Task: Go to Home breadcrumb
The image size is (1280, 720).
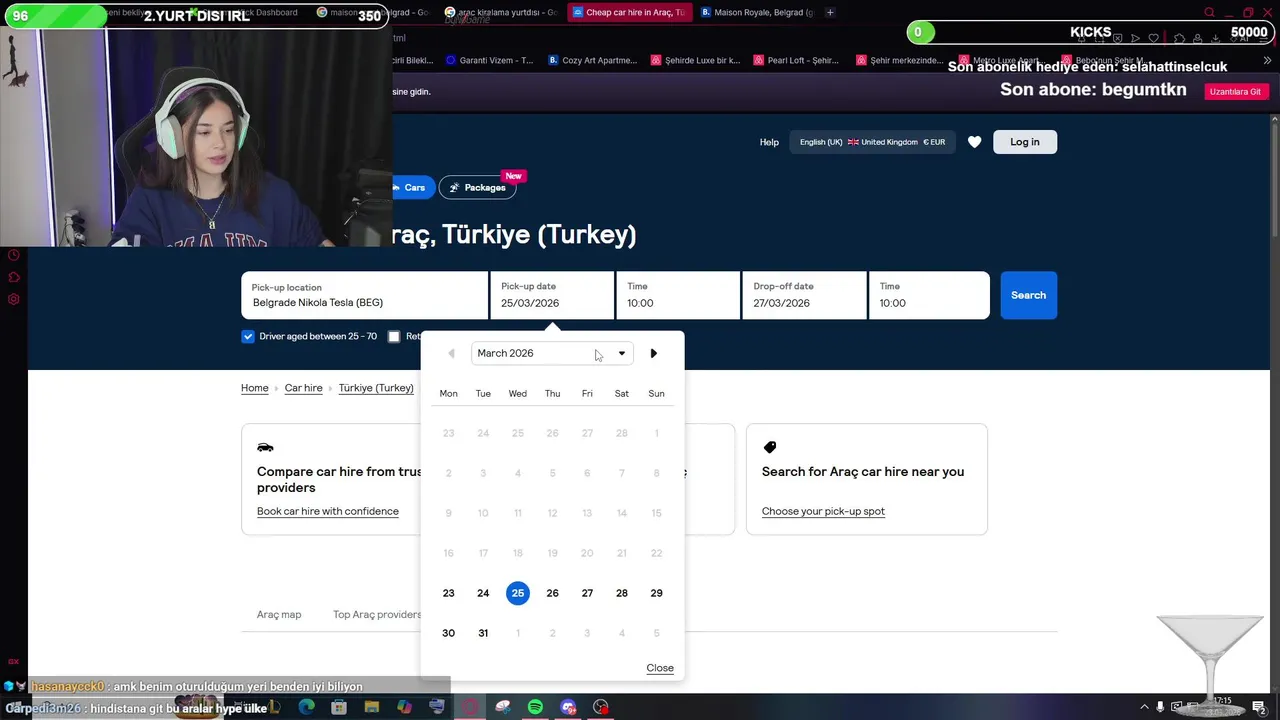Action: [x=255, y=388]
